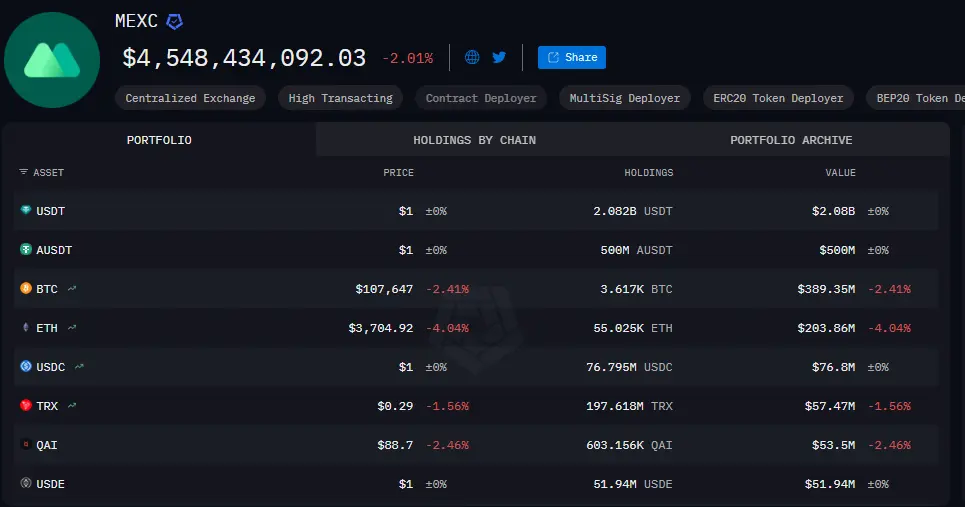Viewport: 965px width, 507px height.
Task: Select the Portfolio tab
Action: (x=159, y=140)
